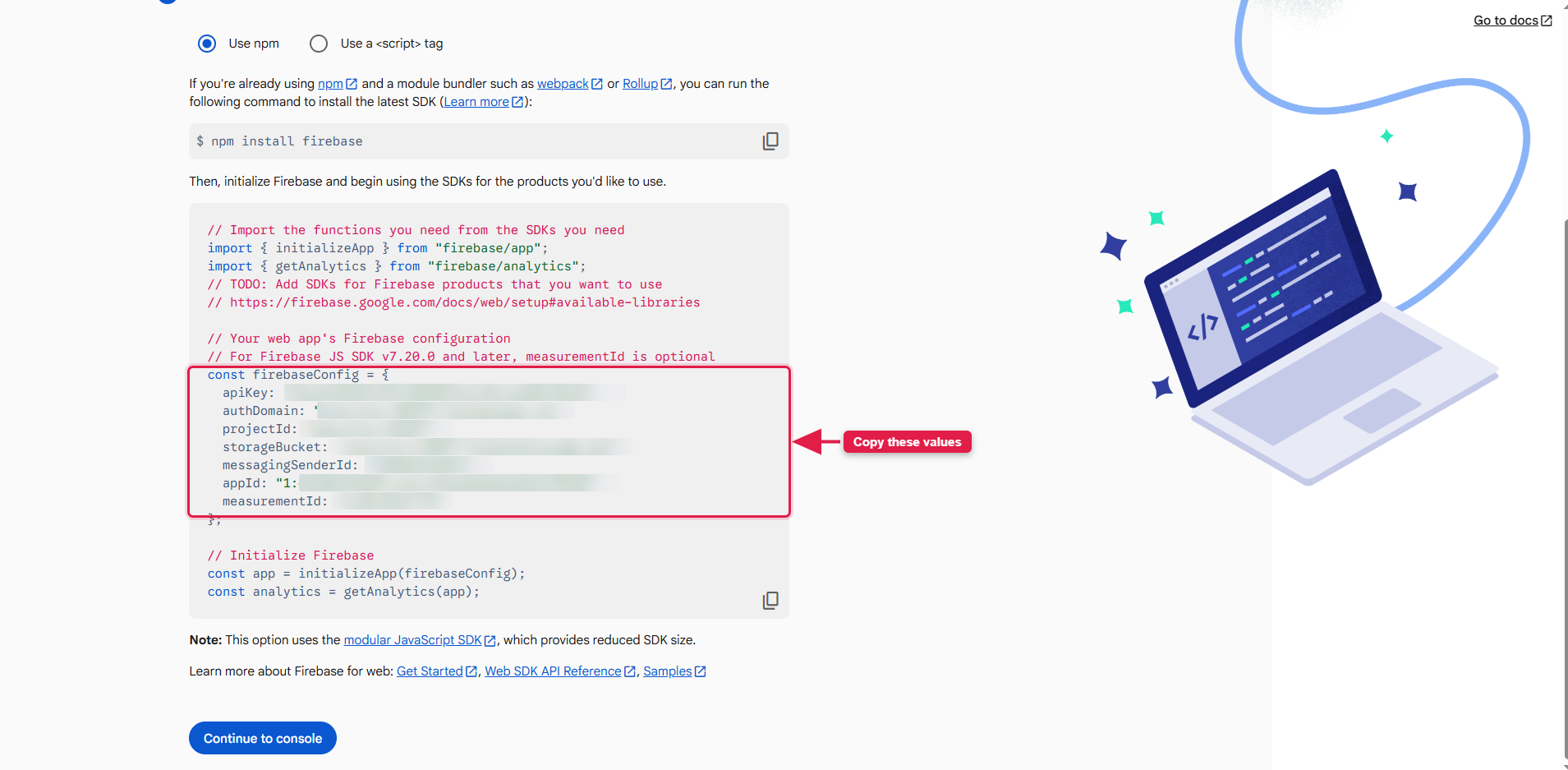Click the 'apiKey:' line in config
This screenshot has height=770, width=1568.
[424, 393]
